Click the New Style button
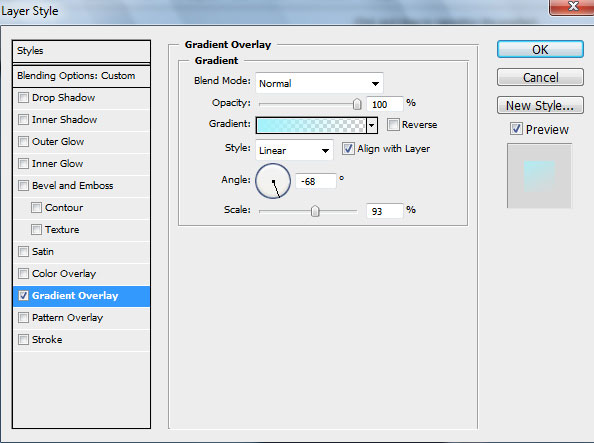The height and width of the screenshot is (443, 594). pyautogui.click(x=540, y=105)
